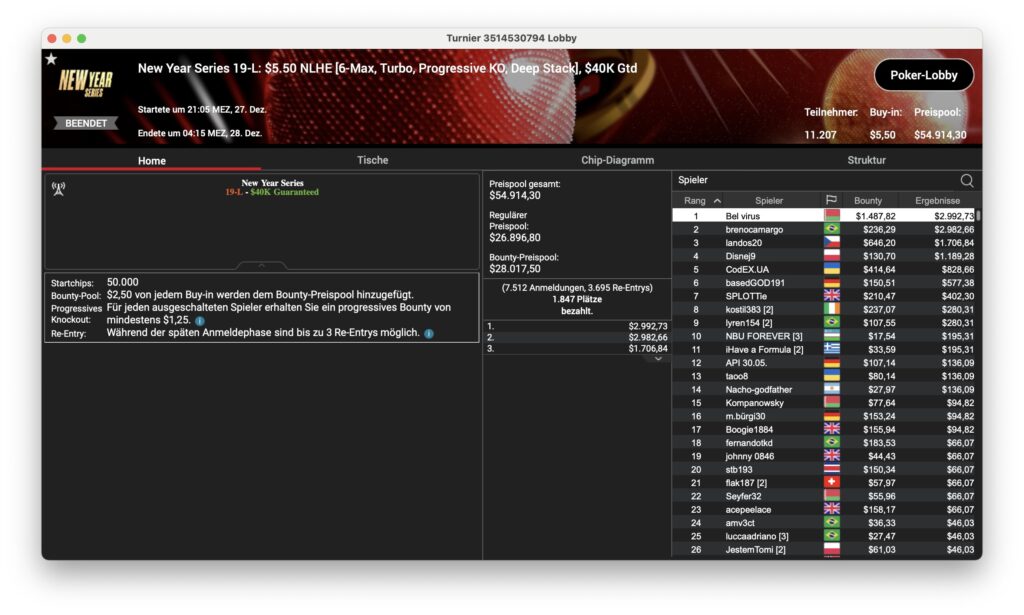This screenshot has height=615, width=1024.
Task: Sort players by the country flag column
Action: pos(830,201)
